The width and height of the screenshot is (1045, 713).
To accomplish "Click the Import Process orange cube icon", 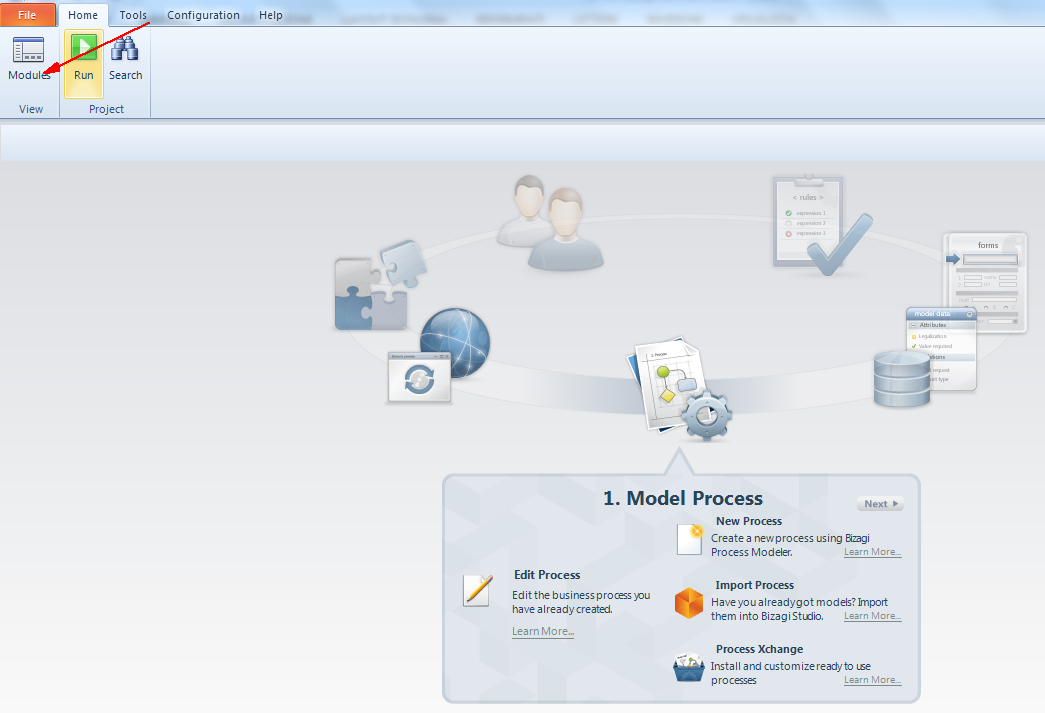I will pyautogui.click(x=688, y=603).
